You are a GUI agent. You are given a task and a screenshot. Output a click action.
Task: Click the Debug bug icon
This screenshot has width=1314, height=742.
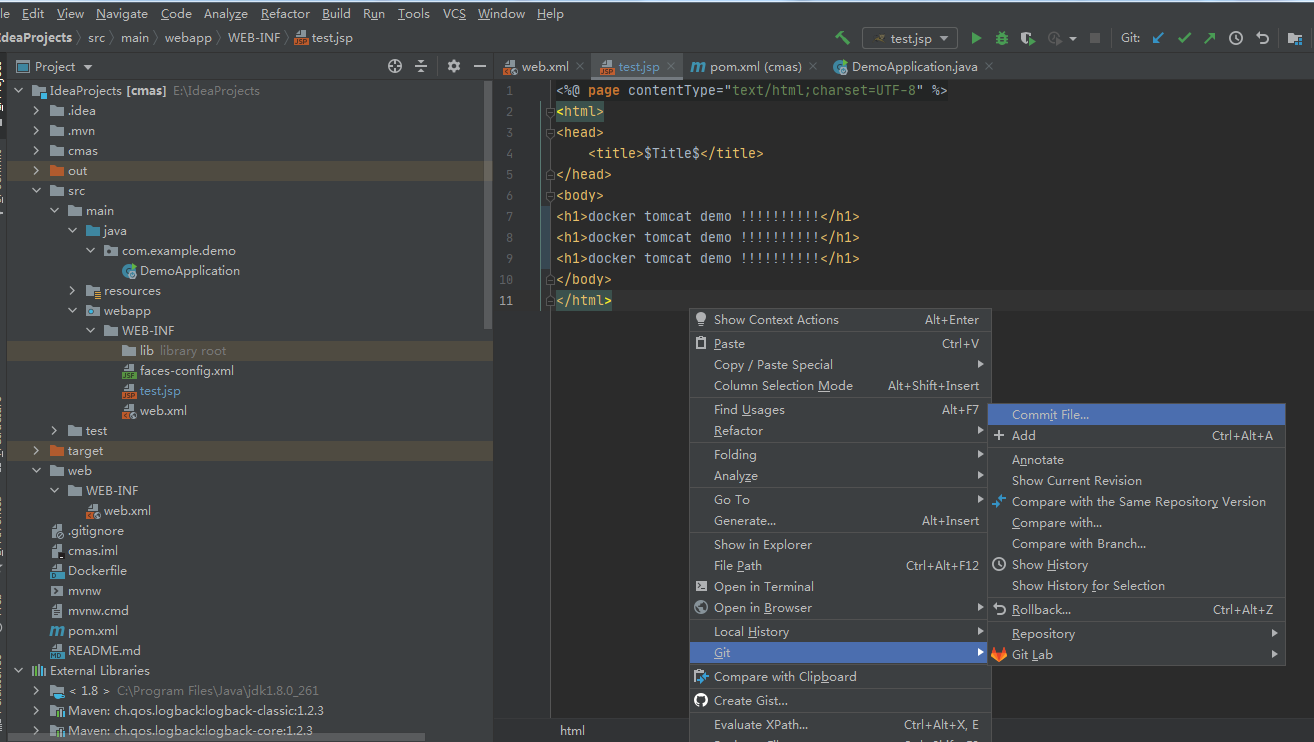pyautogui.click(x=1002, y=38)
